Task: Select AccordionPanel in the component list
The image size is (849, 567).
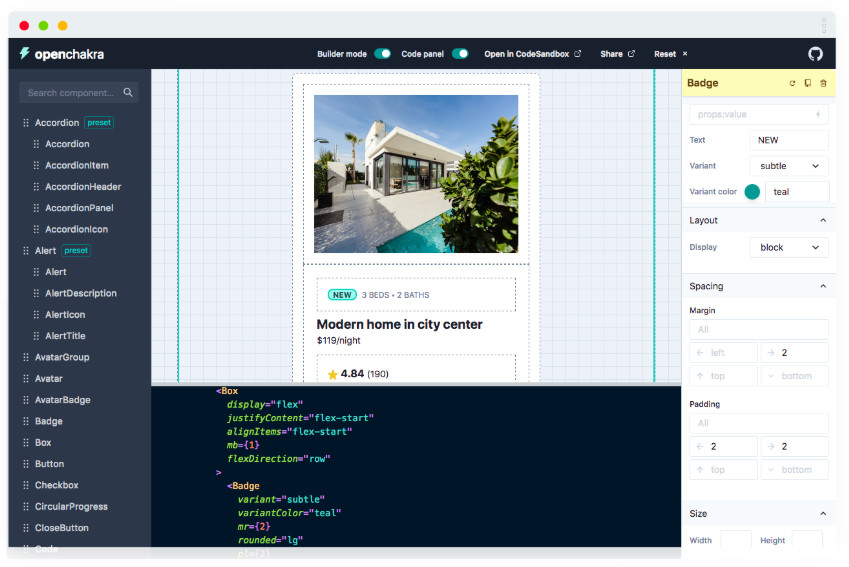Action: coord(79,208)
